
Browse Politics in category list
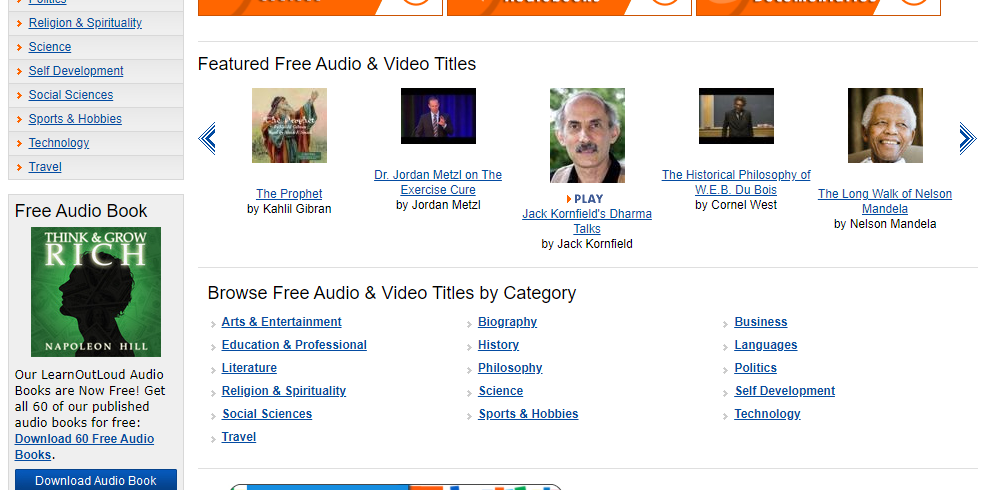(756, 368)
